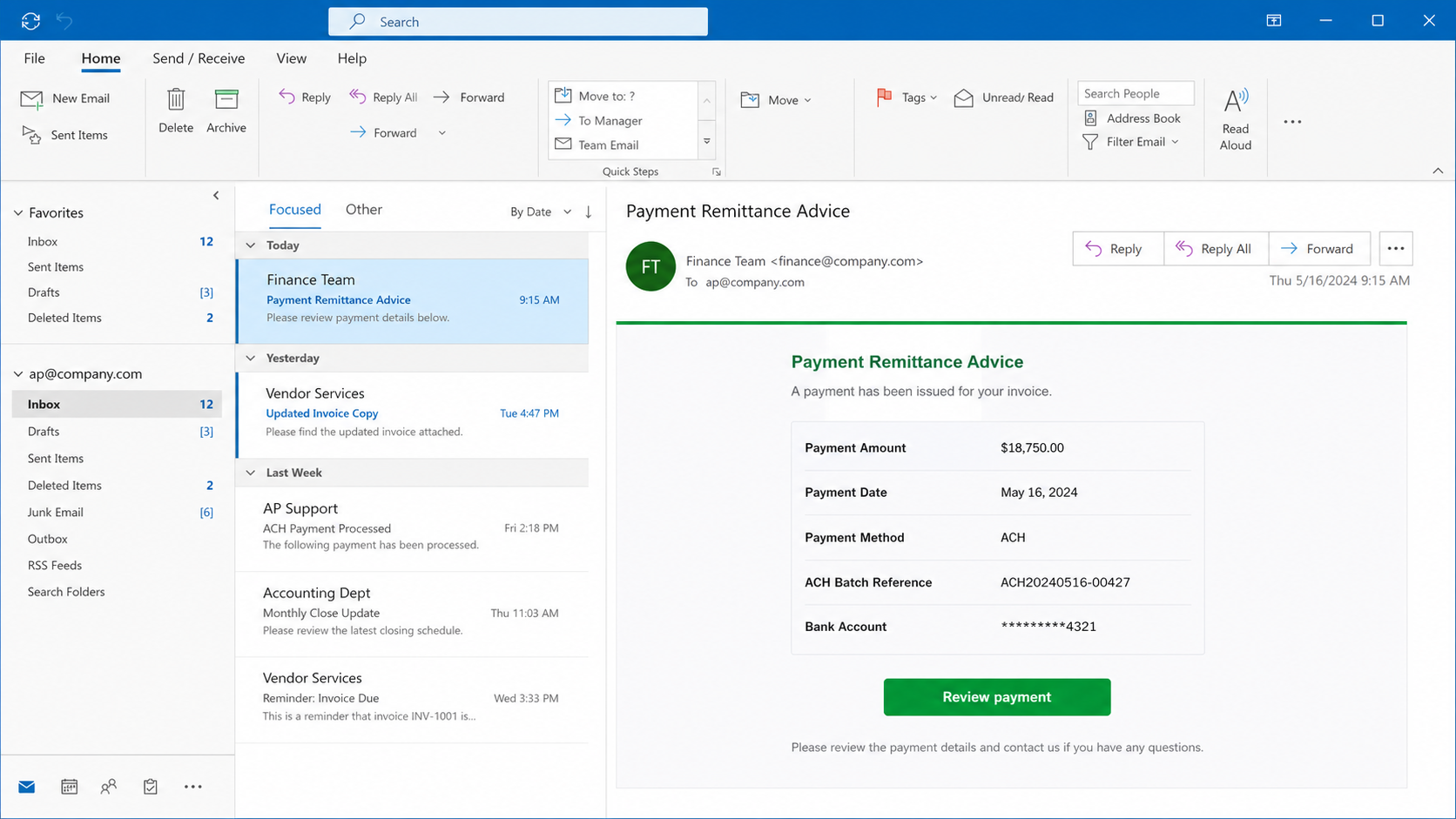Click Reply All in the reading pane
Image resolution: width=1456 pixels, height=819 pixels.
tap(1216, 249)
